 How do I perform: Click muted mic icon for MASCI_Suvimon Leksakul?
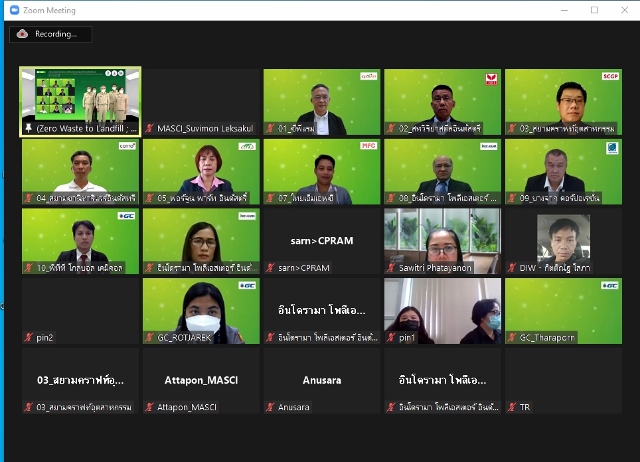click(150, 129)
